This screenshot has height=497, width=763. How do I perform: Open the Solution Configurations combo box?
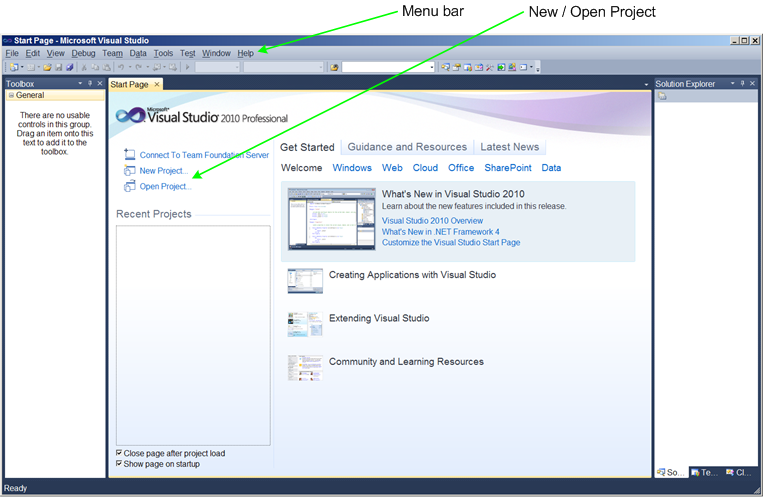click(x=218, y=67)
